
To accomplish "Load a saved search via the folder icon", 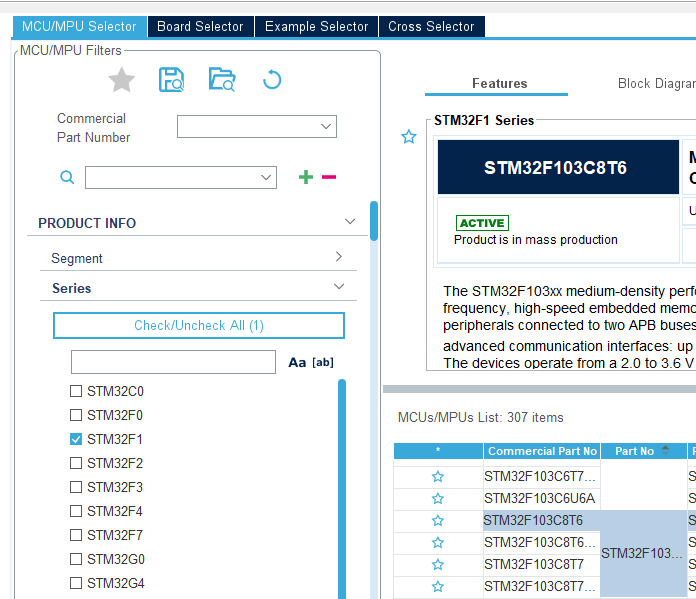I will (x=222, y=79).
